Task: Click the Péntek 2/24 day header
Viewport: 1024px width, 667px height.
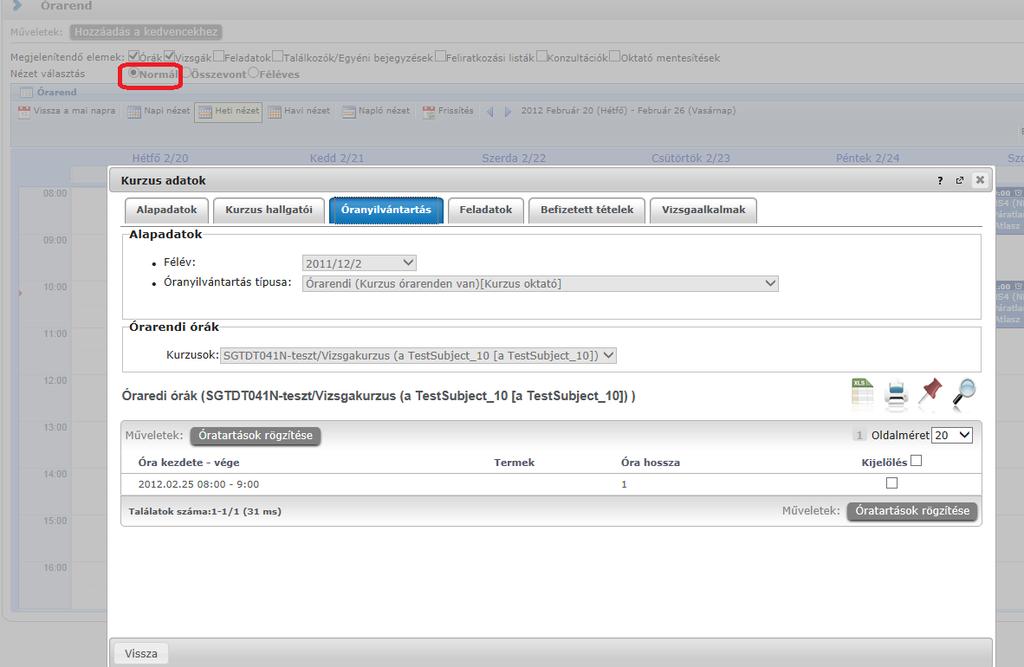Action: click(867, 158)
